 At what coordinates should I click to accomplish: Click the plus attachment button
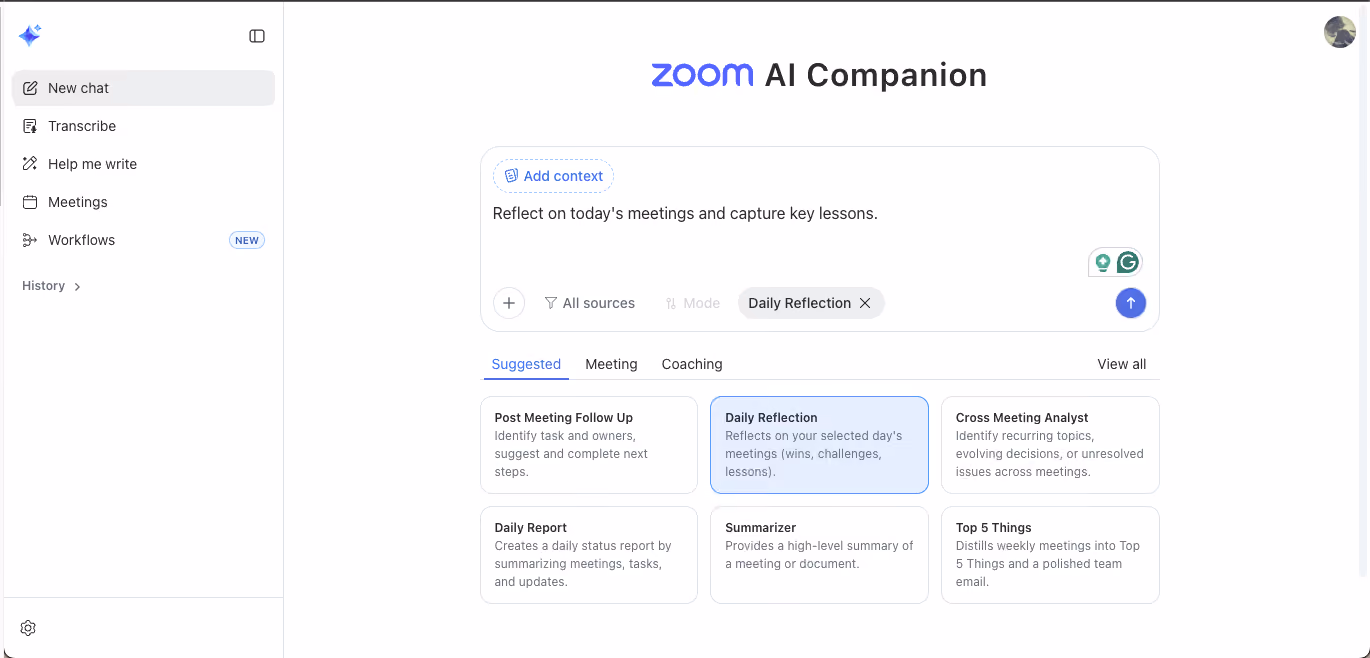click(509, 303)
